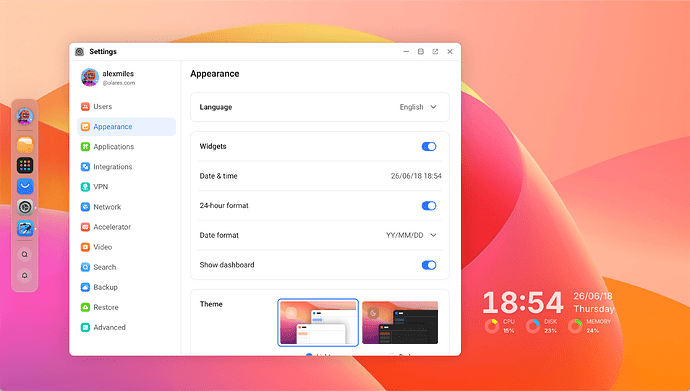
Task: Open the Date format YY/MM/DD dropdown
Action: point(411,235)
